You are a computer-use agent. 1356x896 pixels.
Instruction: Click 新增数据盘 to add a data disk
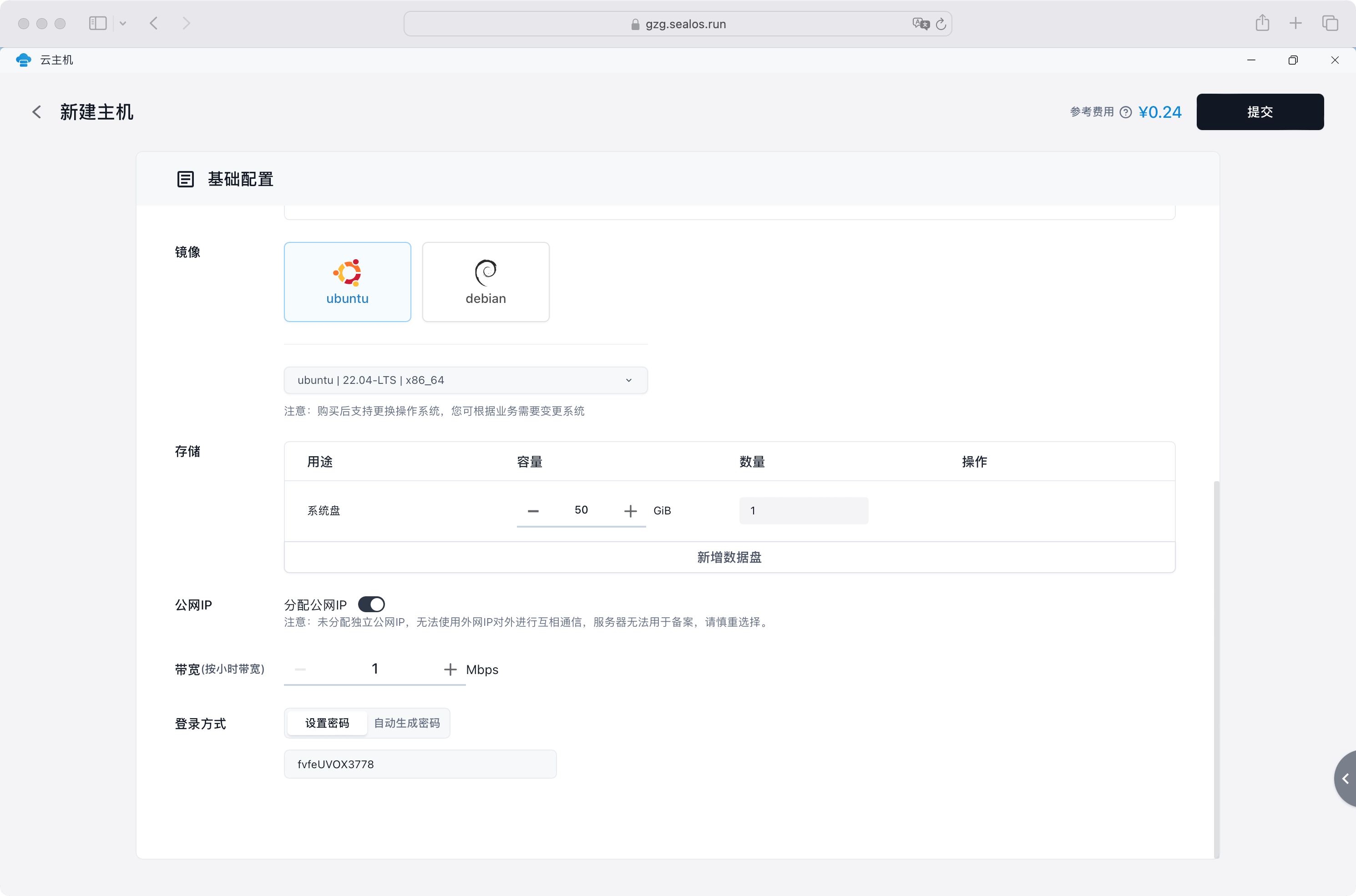[x=729, y=557]
